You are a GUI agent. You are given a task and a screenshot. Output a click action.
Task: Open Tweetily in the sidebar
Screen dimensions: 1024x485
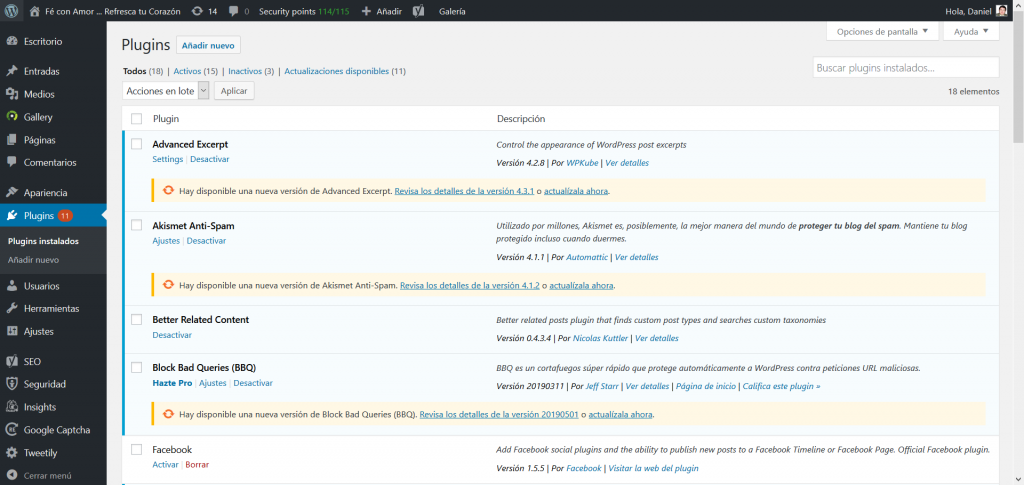[41, 453]
